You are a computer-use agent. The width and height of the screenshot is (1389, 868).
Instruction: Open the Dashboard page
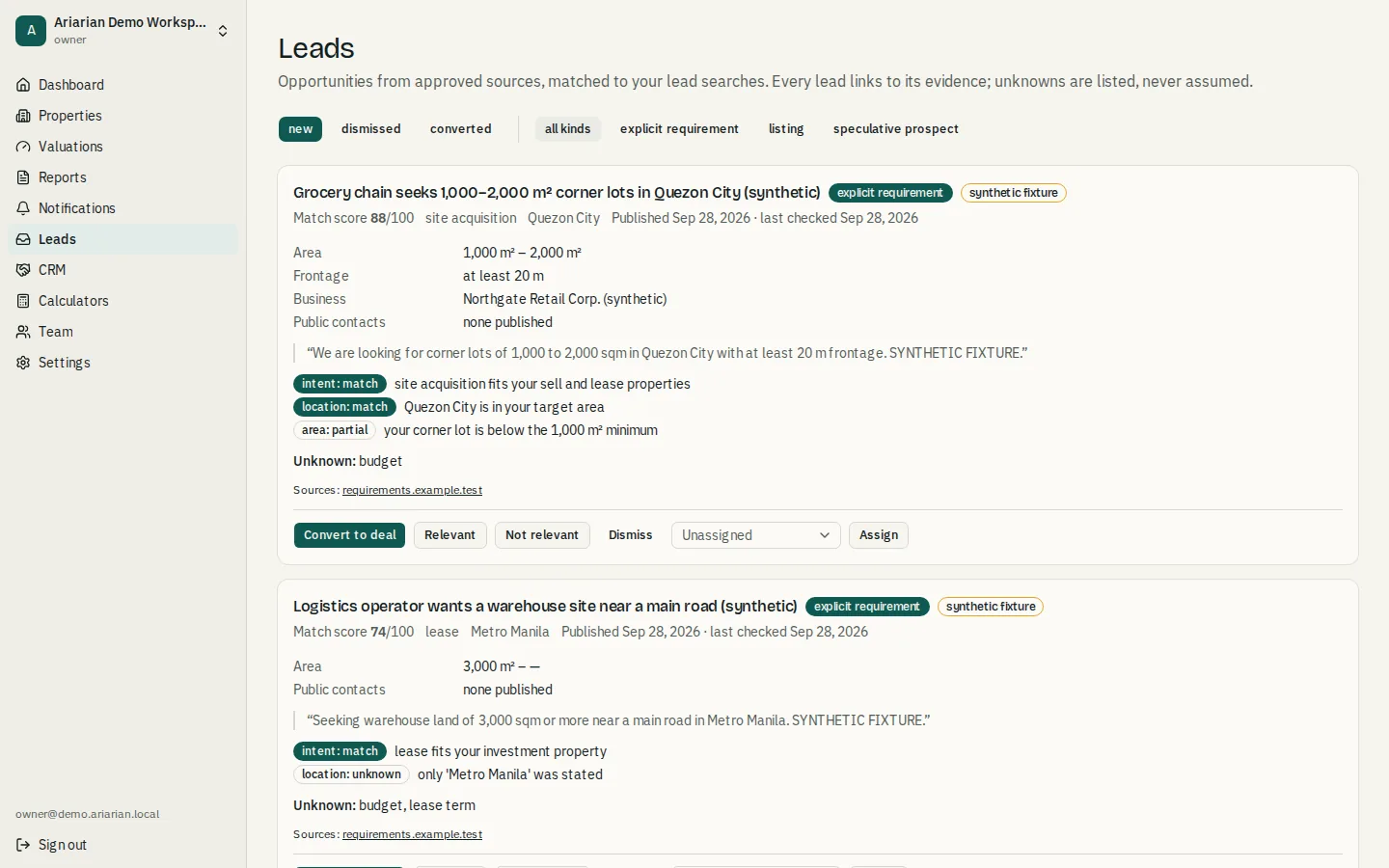123,85
